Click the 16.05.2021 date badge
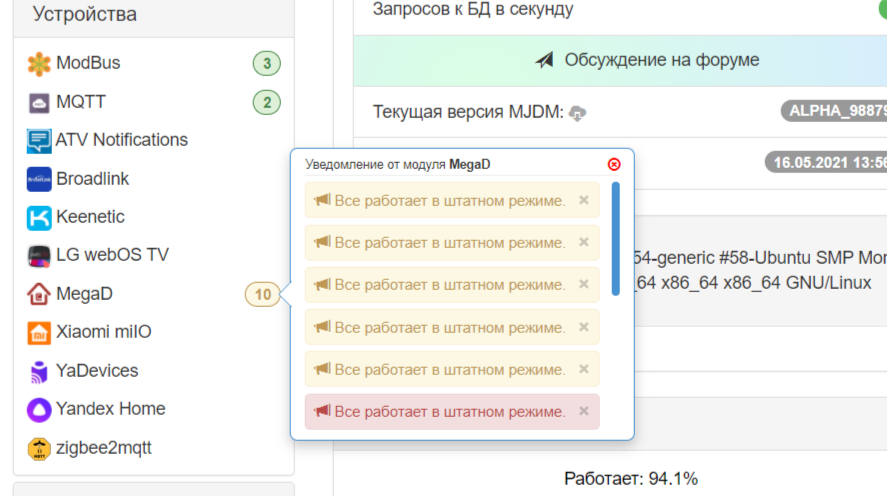This screenshot has height=496, width=887. (827, 163)
